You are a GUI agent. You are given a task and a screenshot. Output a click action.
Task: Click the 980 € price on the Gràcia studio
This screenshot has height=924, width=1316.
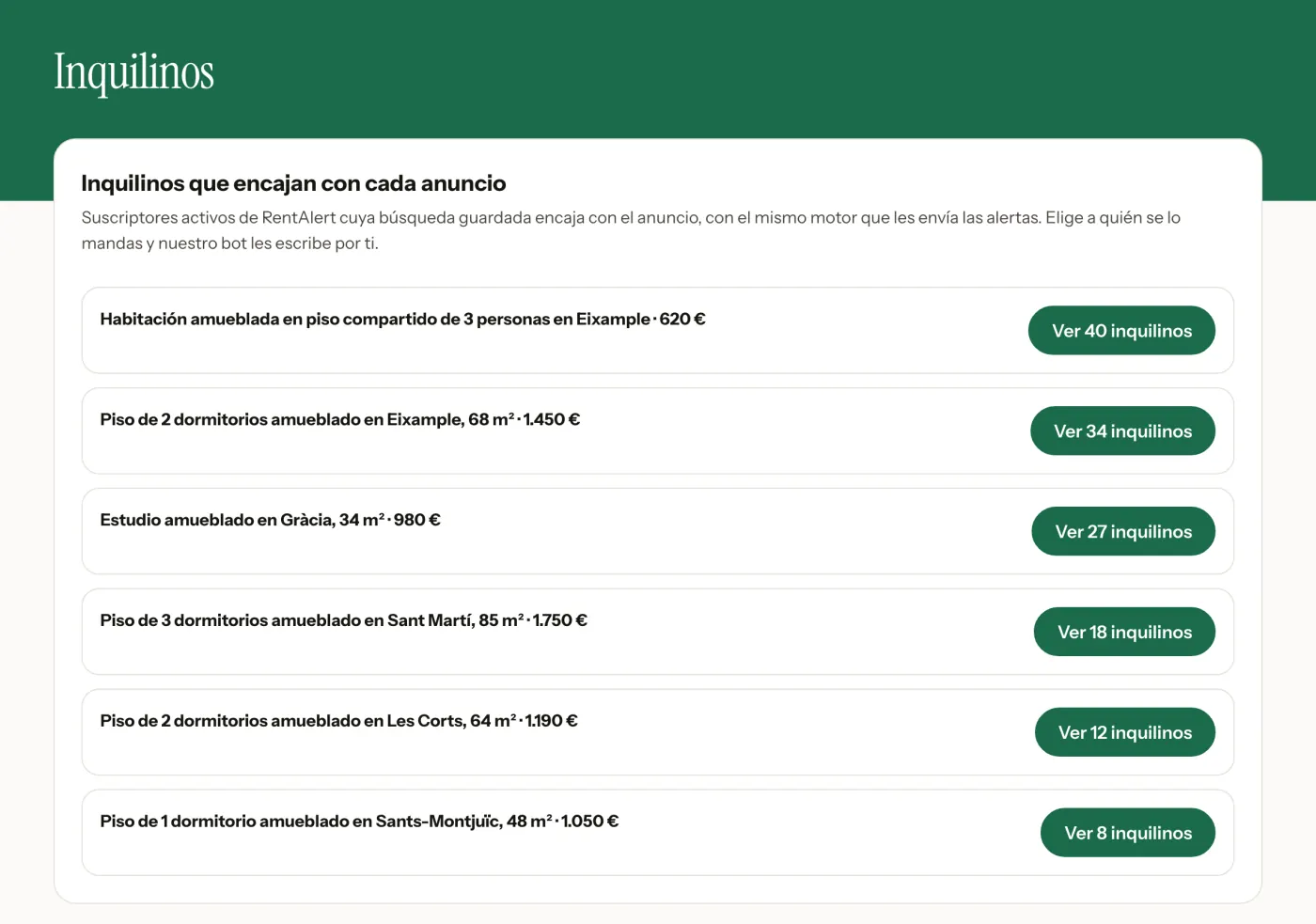[x=417, y=520]
